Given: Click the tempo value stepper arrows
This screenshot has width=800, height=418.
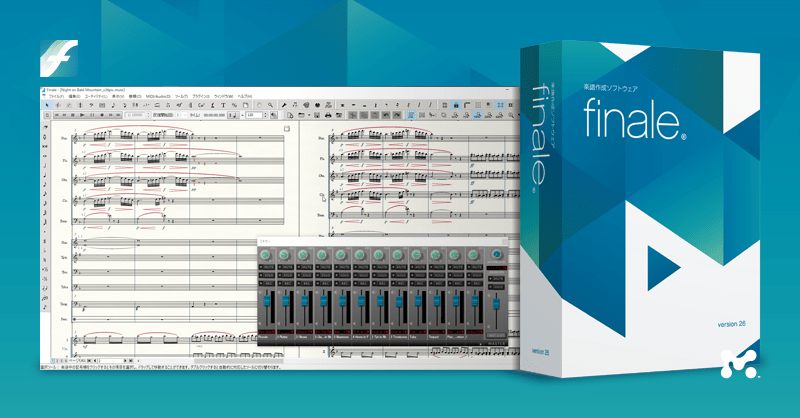Looking at the screenshot, I should tap(265, 115).
